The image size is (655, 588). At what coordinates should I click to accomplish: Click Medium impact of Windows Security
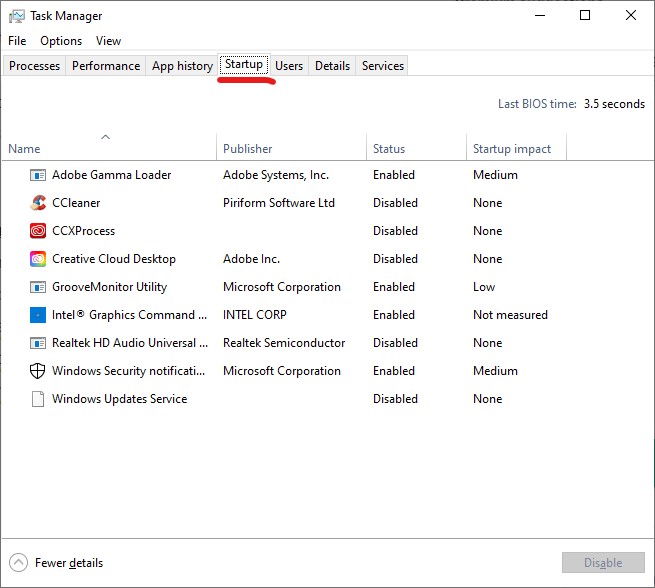click(x=495, y=371)
